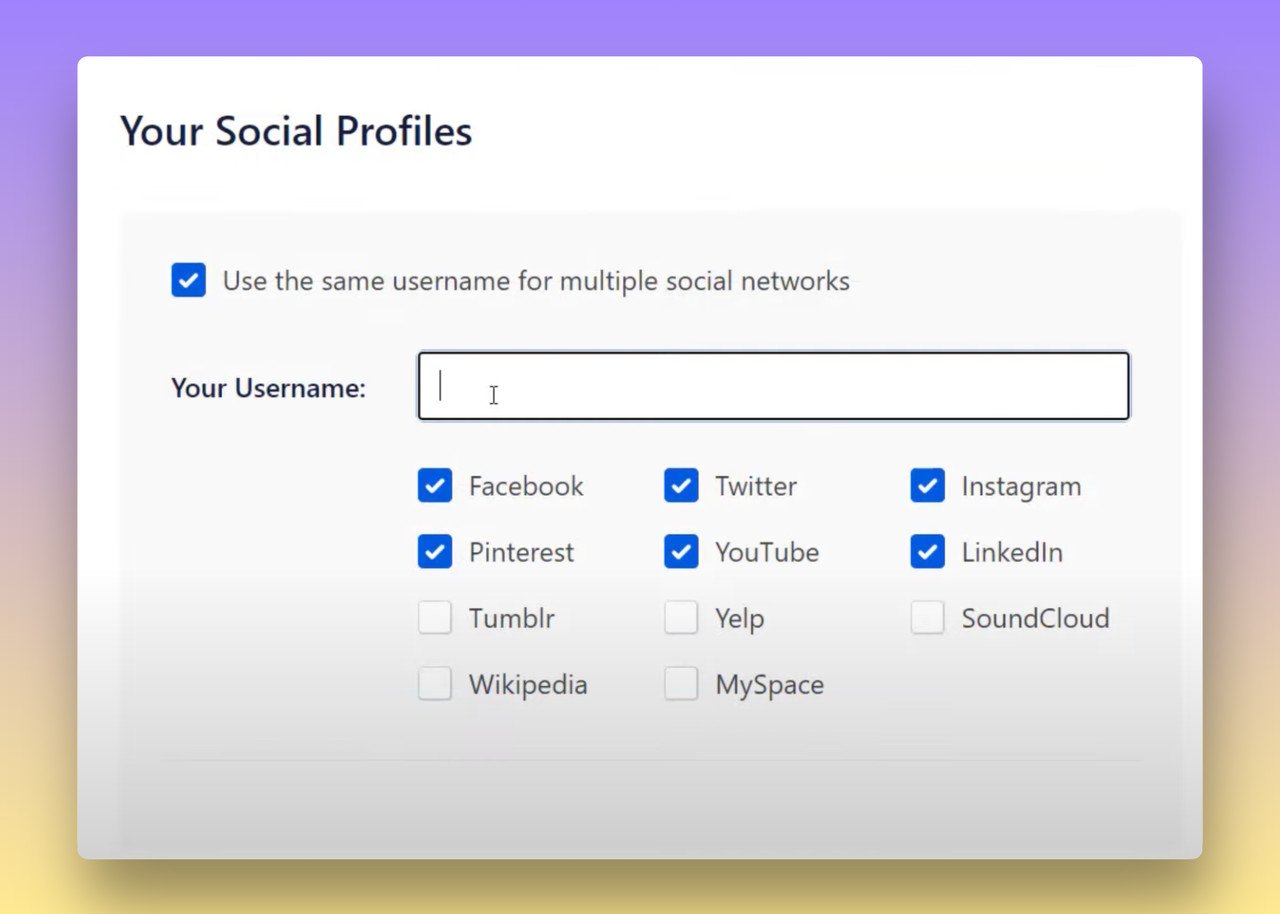Check the SoundCloud checkbox

pyautogui.click(x=927, y=618)
